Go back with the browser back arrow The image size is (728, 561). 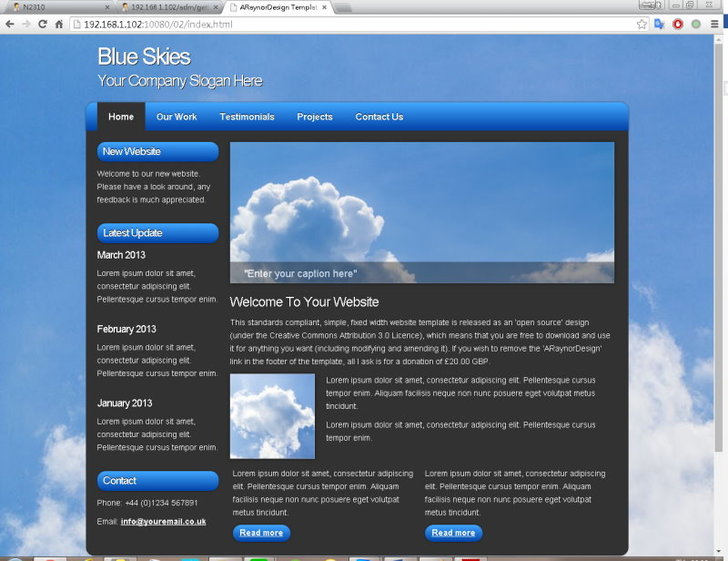[x=10, y=24]
